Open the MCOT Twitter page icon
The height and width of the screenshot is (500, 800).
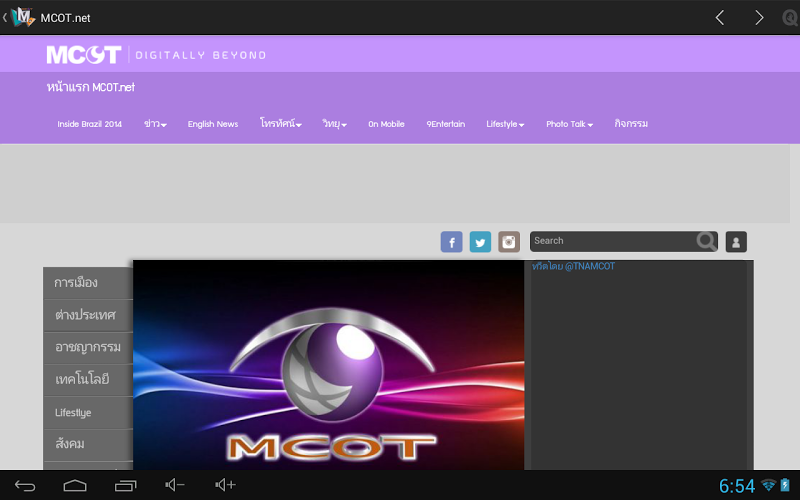pyautogui.click(x=480, y=242)
